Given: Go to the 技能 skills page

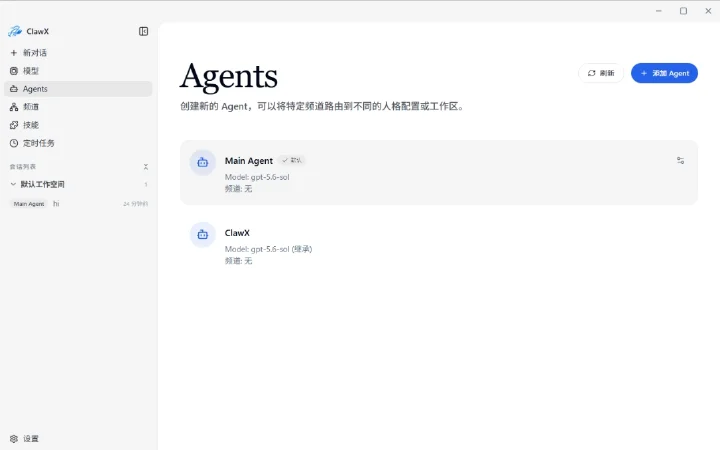Looking at the screenshot, I should click(x=78, y=125).
